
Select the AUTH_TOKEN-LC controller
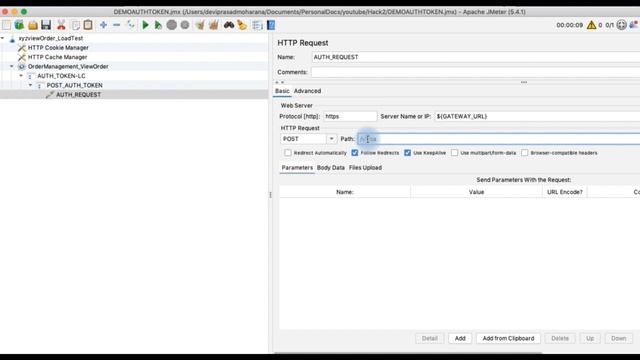pos(61,76)
